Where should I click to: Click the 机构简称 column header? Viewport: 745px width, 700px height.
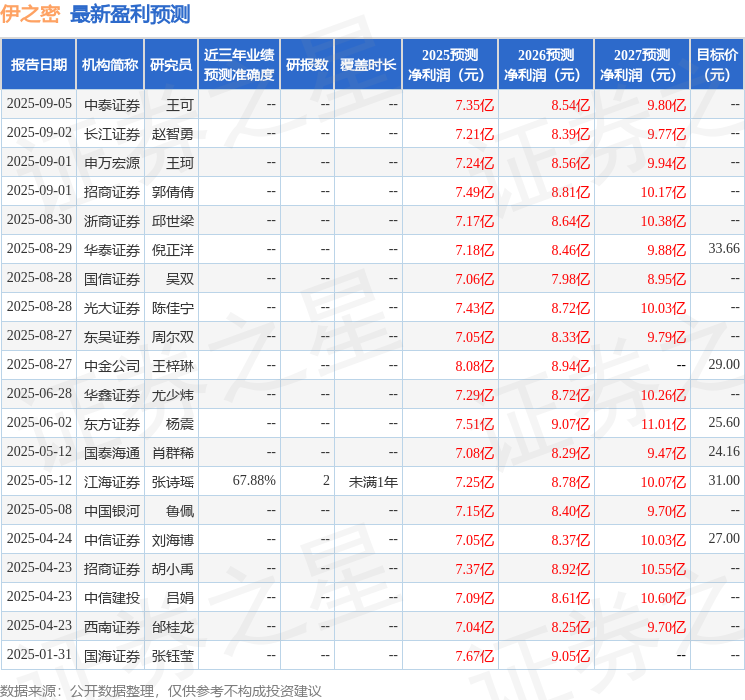click(x=110, y=65)
